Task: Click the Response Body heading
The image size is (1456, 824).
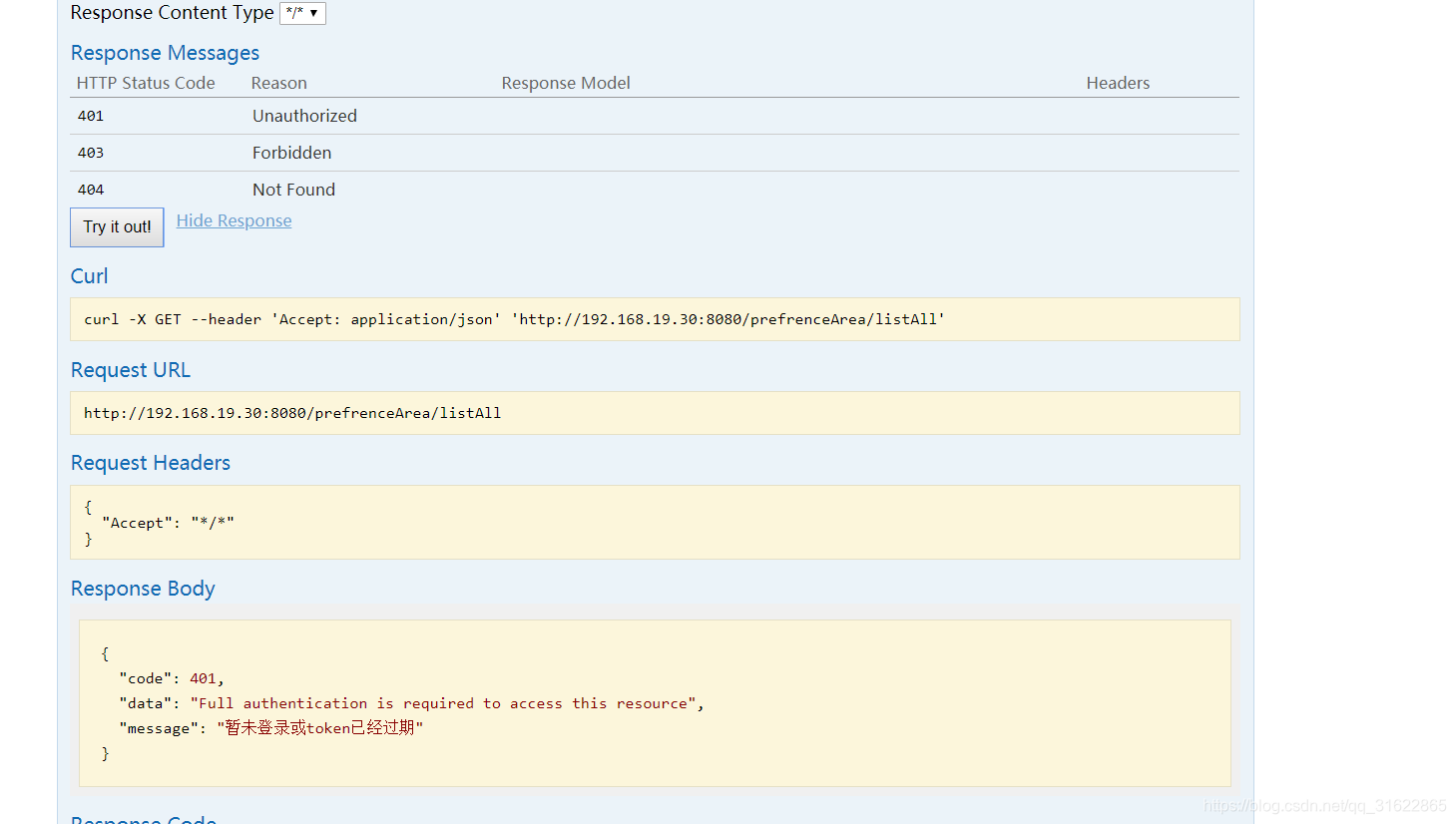Action: tap(142, 588)
